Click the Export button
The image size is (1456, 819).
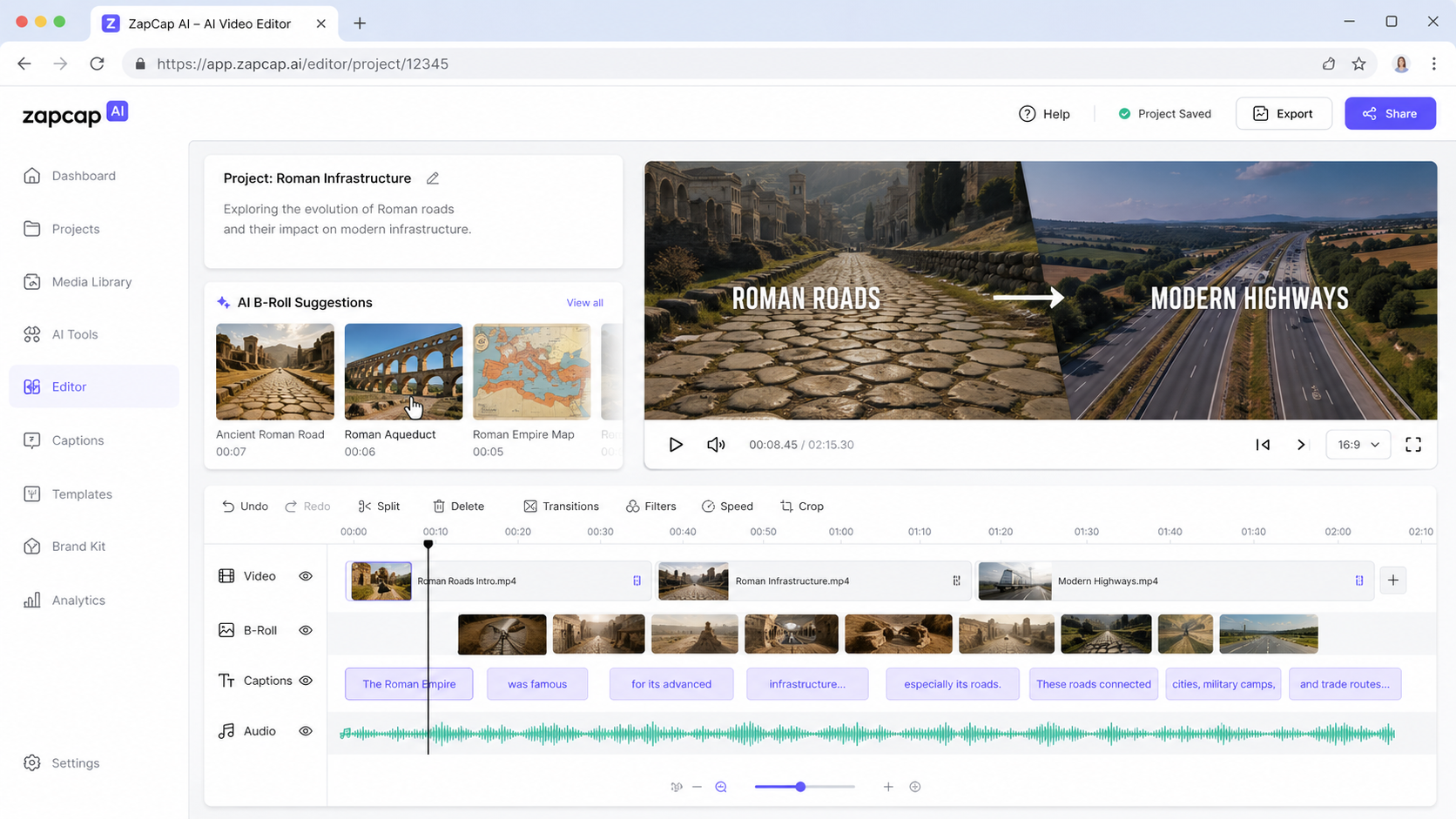(1284, 114)
